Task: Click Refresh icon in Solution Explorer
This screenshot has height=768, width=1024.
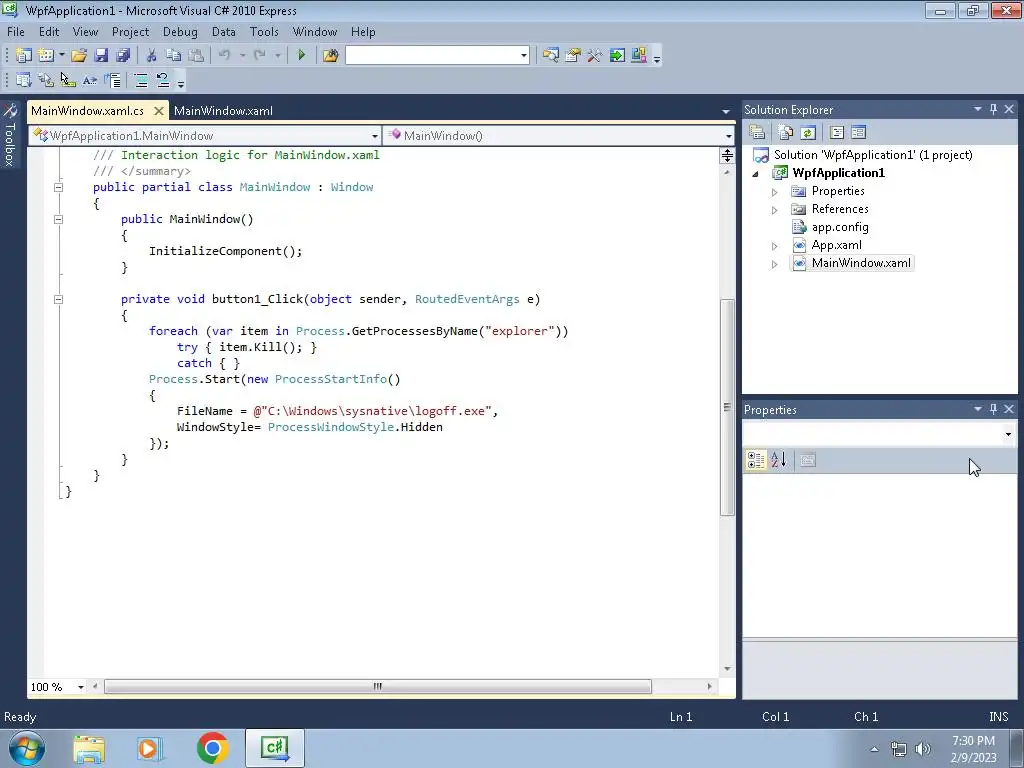Action: coord(808,133)
